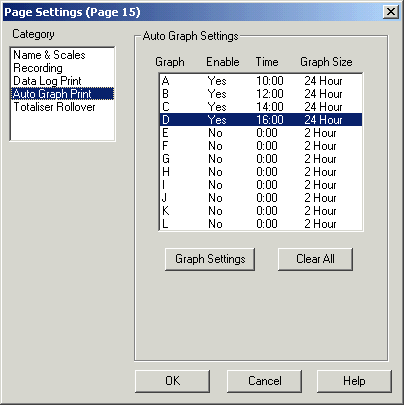Select graph F row in list

[261, 146]
